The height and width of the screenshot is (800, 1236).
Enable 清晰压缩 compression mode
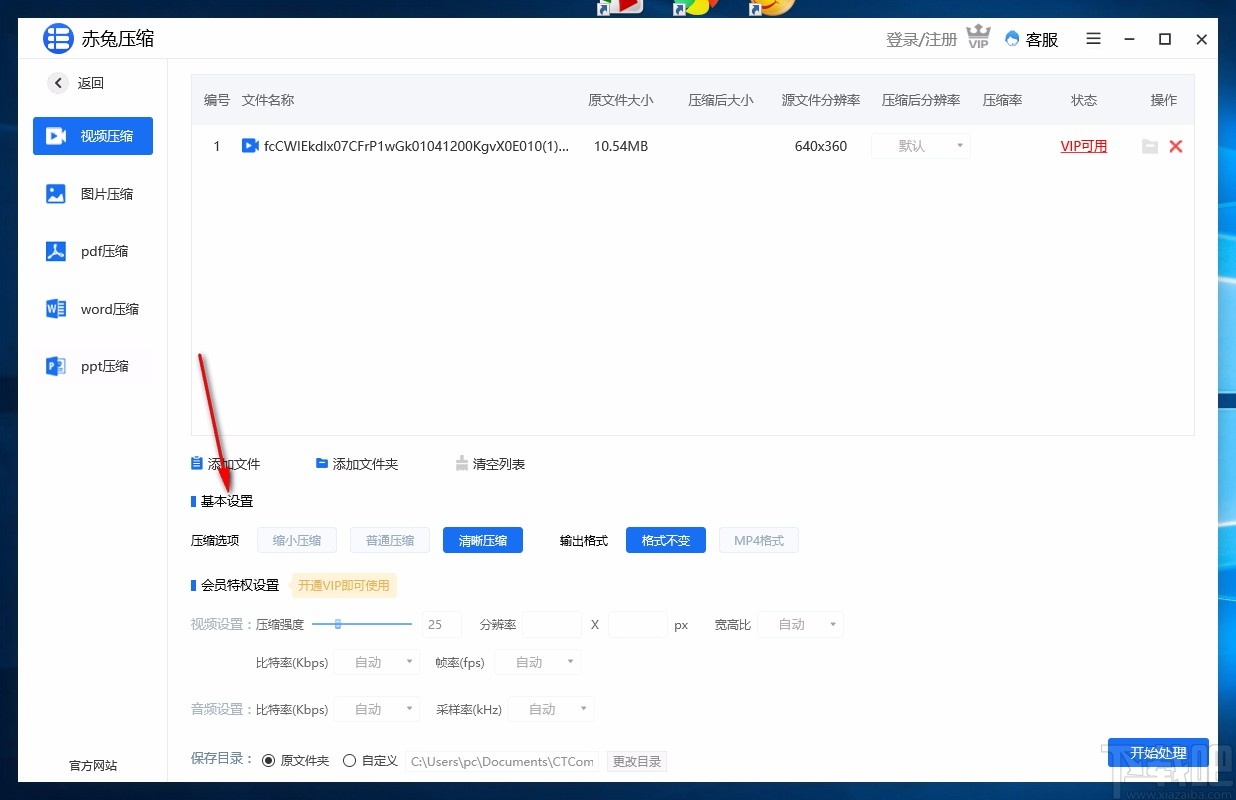[482, 540]
